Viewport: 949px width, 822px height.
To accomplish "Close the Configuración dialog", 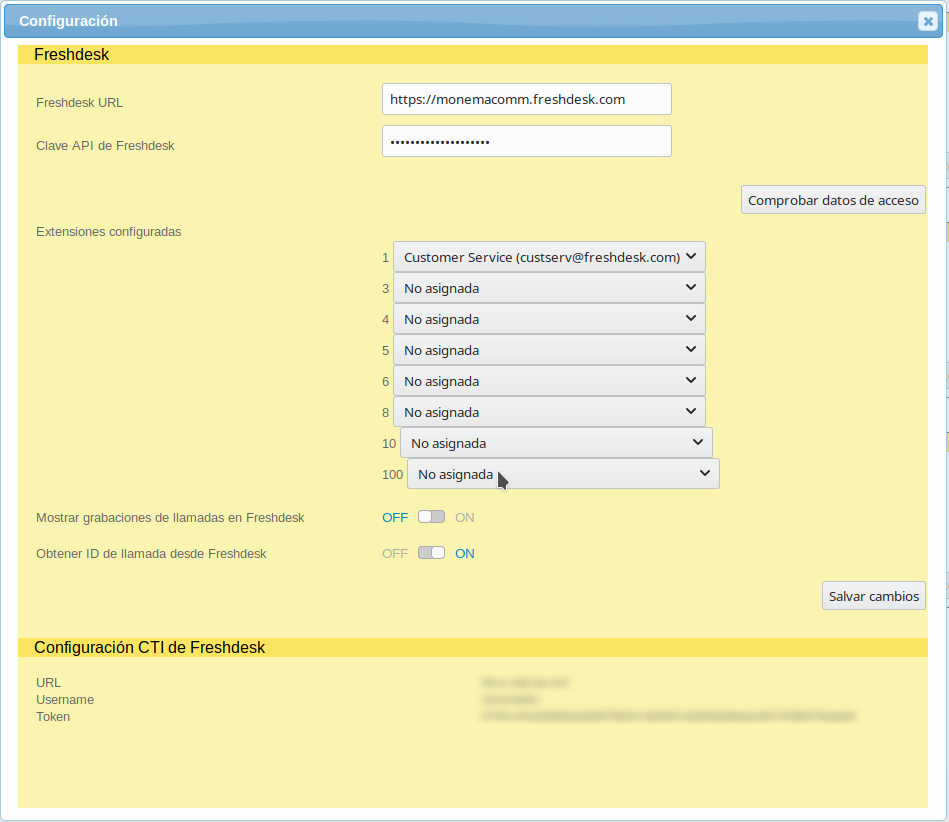I will [927, 21].
